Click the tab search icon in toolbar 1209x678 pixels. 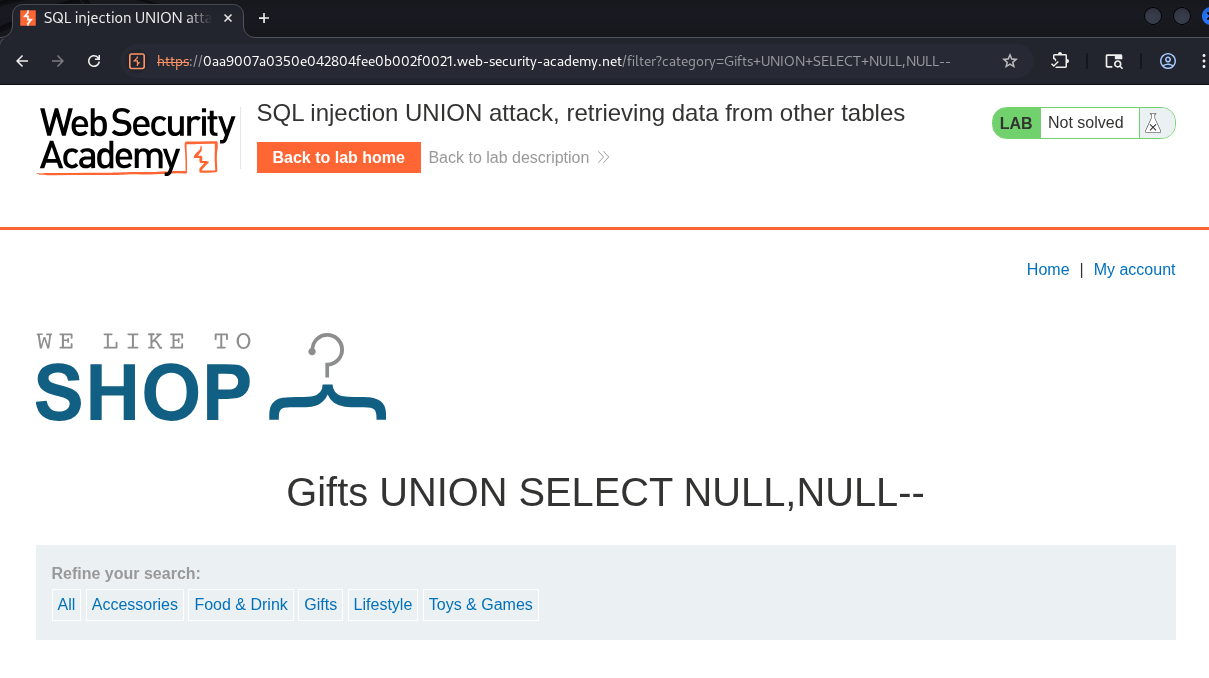pyautogui.click(x=1114, y=61)
